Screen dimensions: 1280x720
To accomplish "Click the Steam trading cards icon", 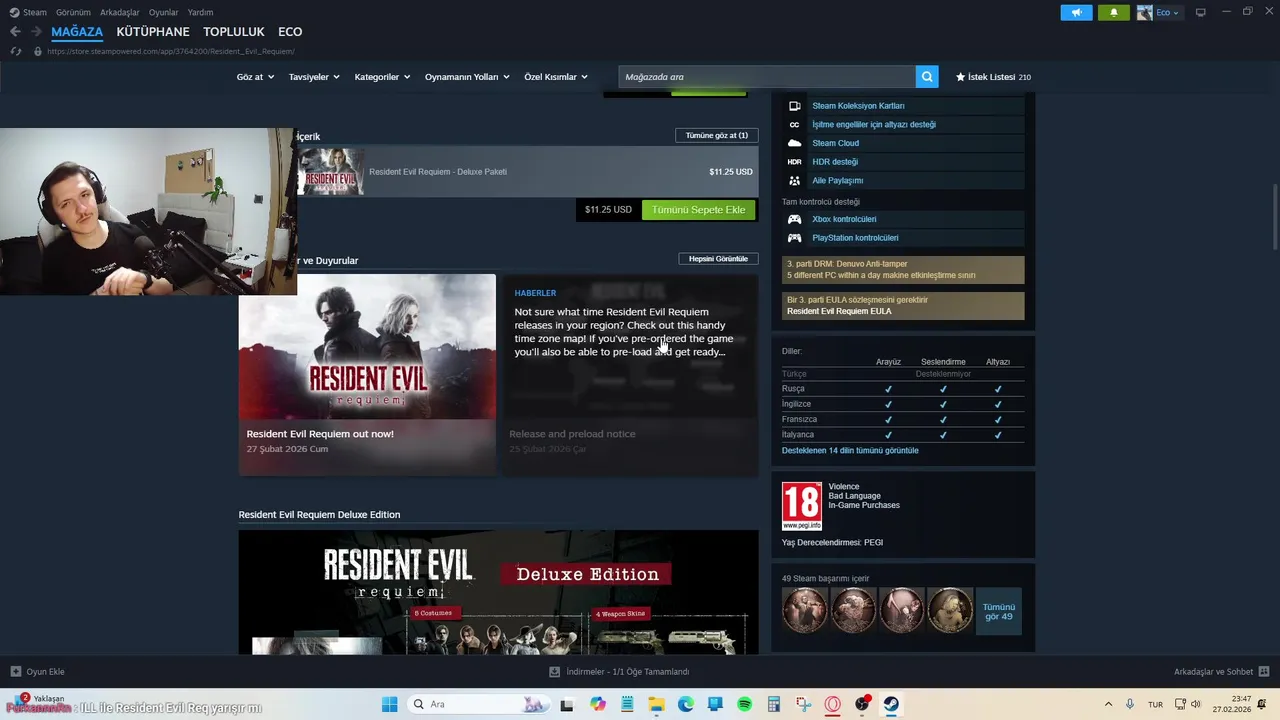I will (x=794, y=106).
